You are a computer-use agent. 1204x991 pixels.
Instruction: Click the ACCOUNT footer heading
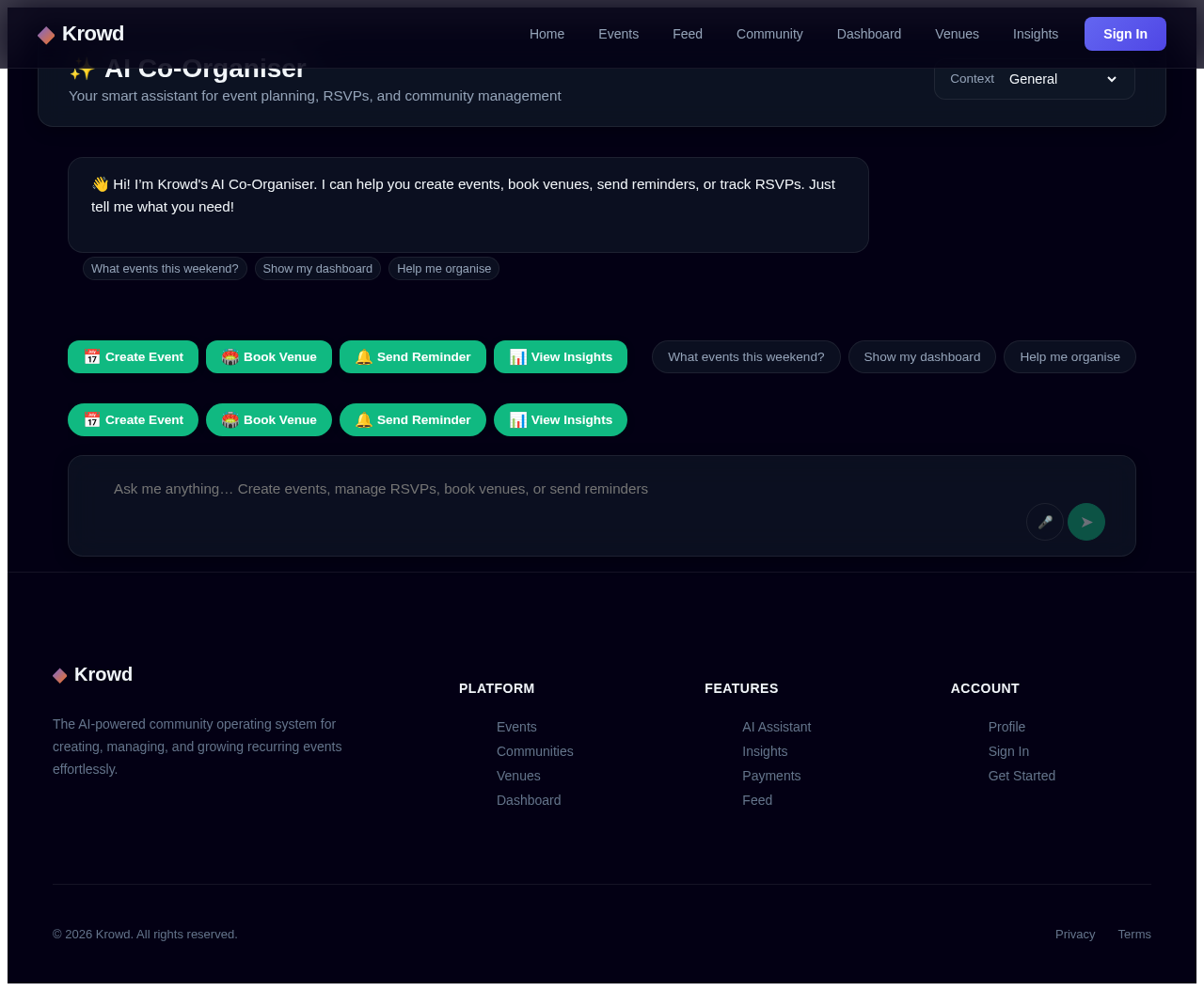985,688
